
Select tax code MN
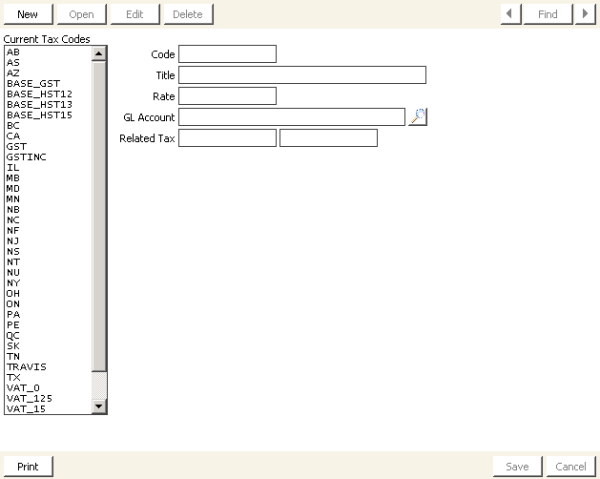coord(48,199)
